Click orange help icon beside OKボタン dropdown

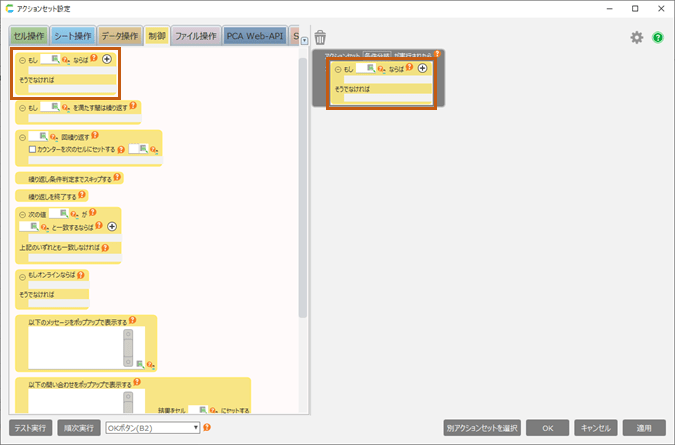[207, 428]
